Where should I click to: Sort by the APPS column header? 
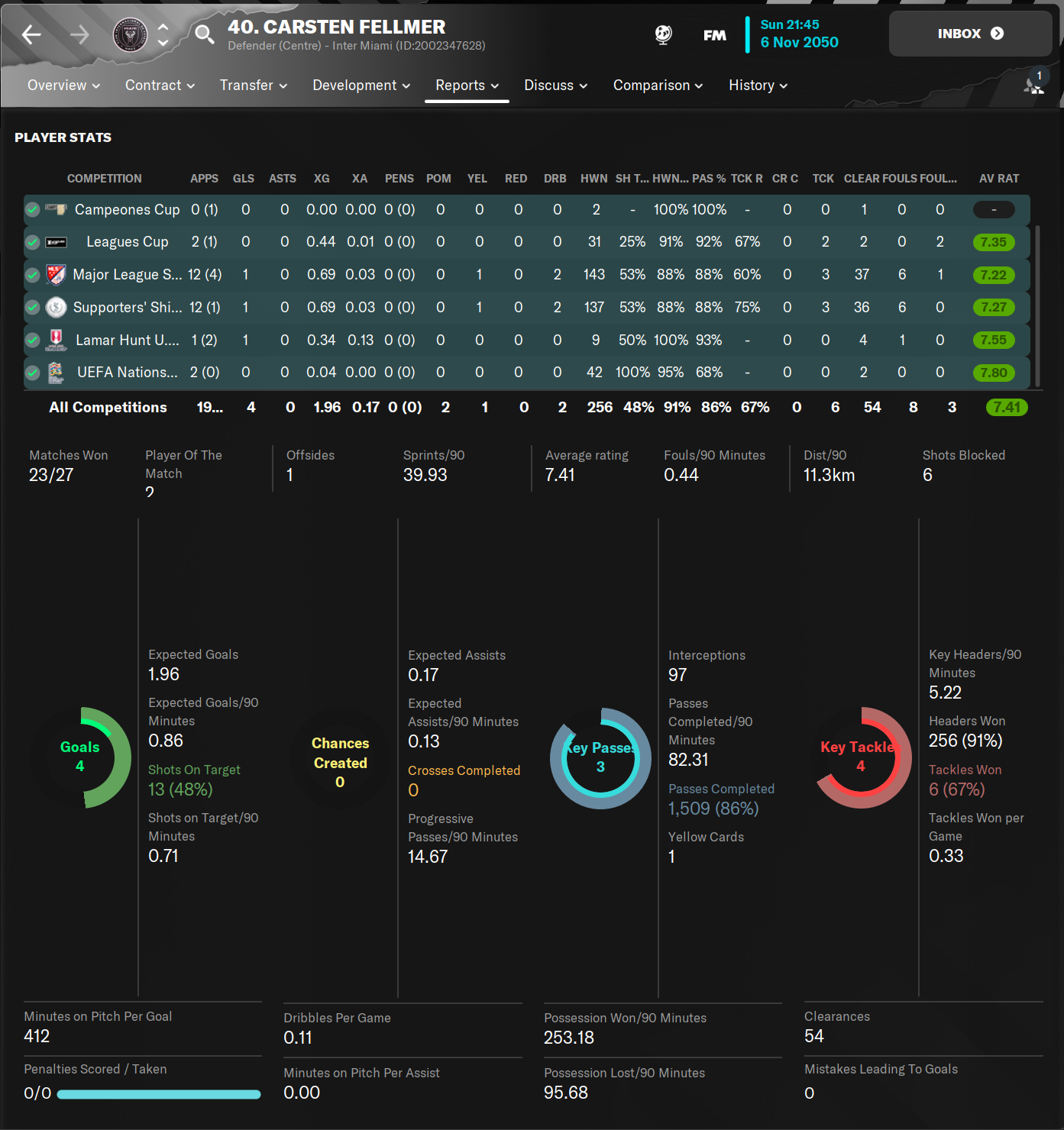pos(204,179)
